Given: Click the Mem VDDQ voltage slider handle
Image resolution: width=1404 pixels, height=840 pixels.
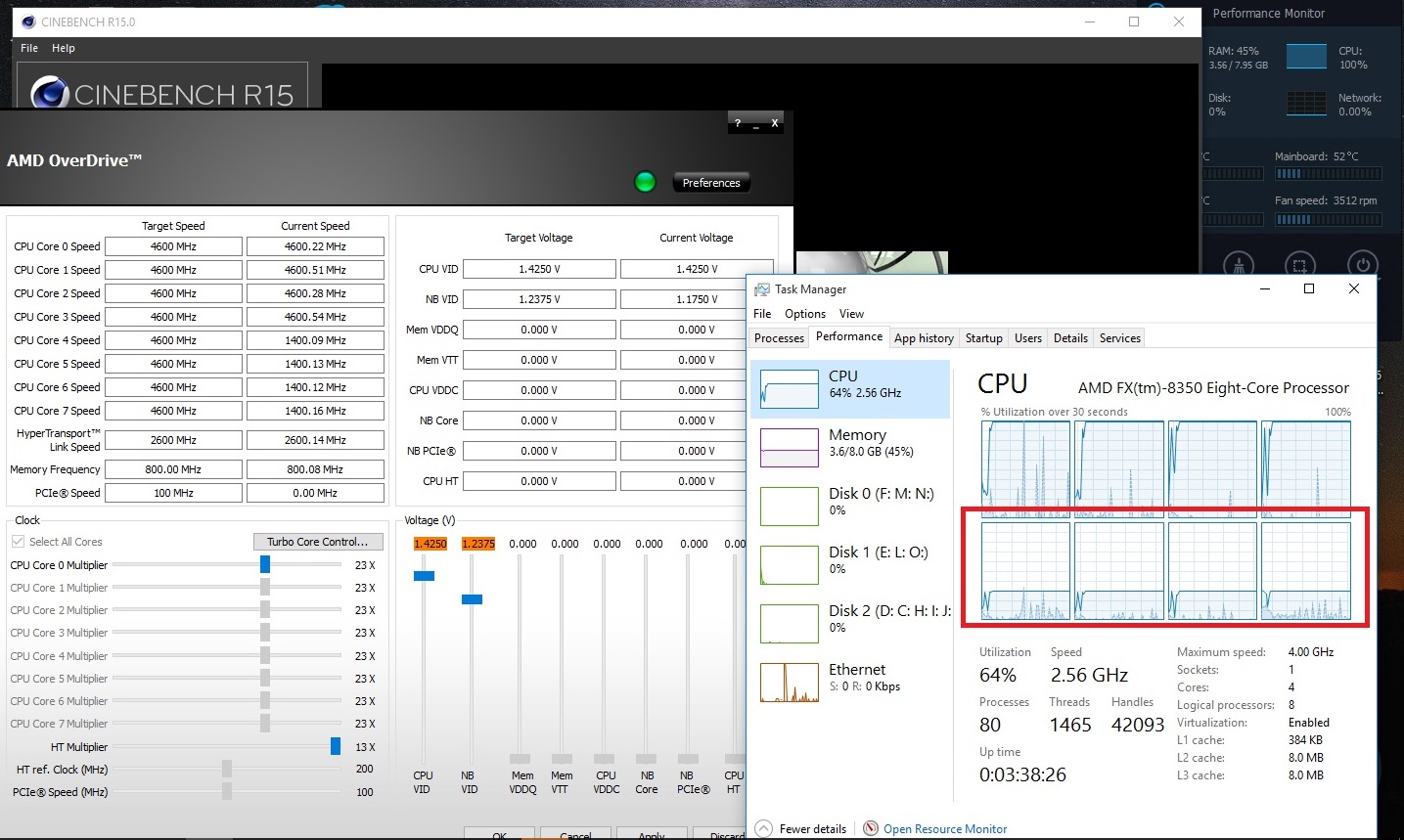Looking at the screenshot, I should point(521,759).
